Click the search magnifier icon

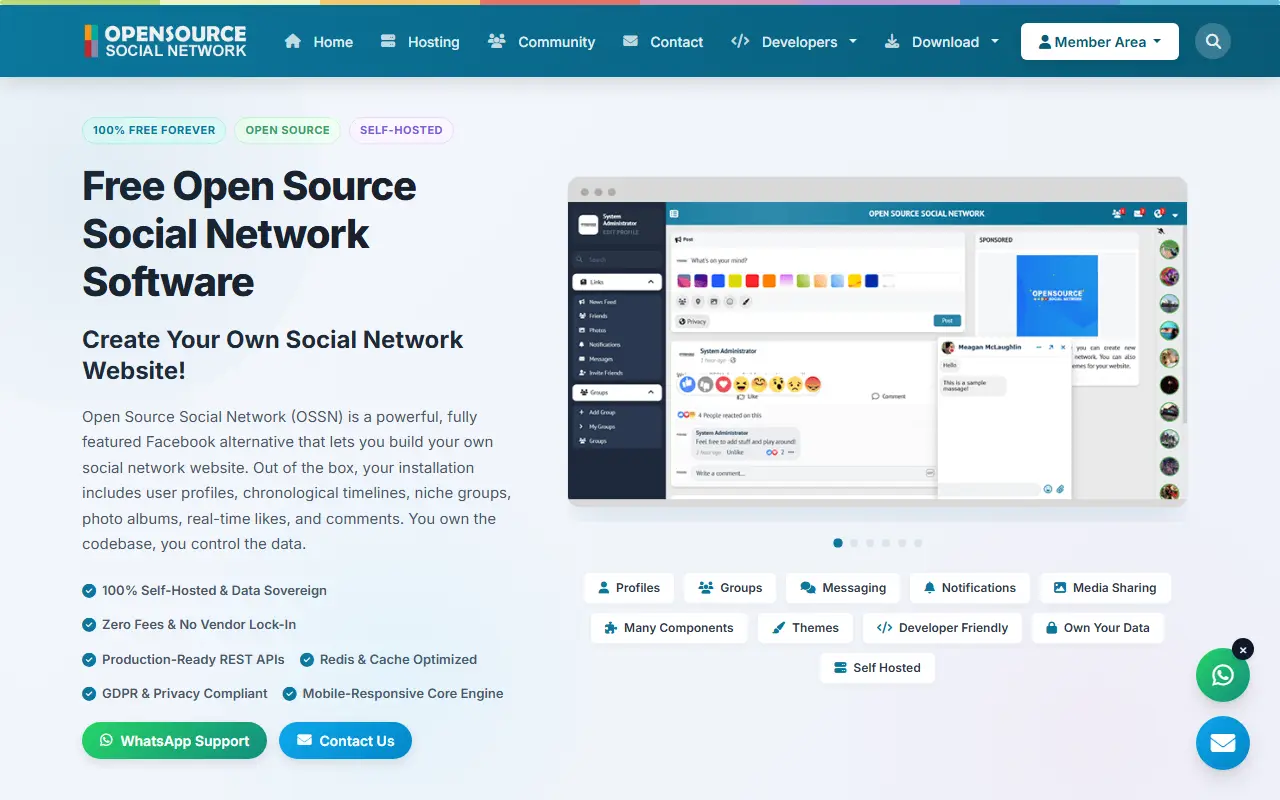click(x=1213, y=42)
